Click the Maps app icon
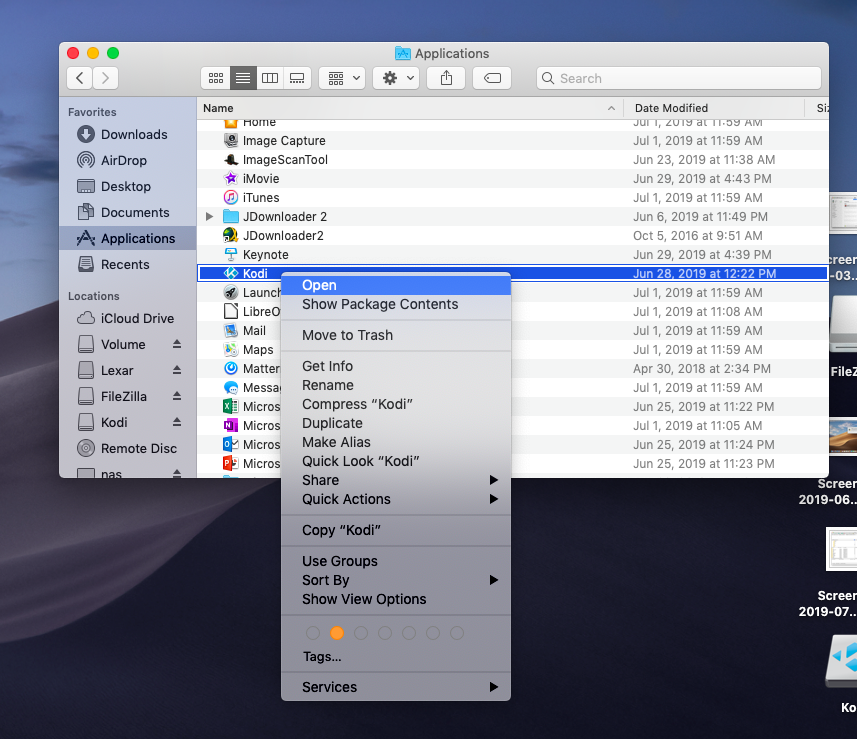The image size is (857, 739). tap(231, 349)
